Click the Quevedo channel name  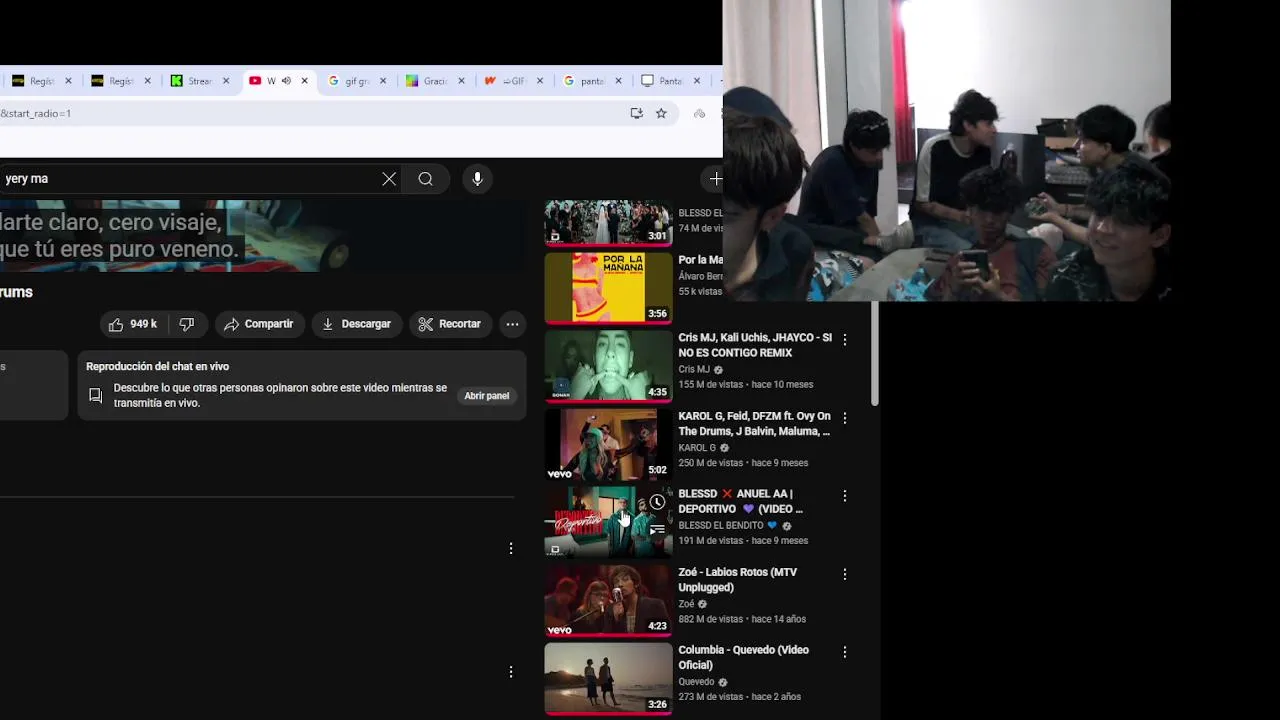click(696, 682)
